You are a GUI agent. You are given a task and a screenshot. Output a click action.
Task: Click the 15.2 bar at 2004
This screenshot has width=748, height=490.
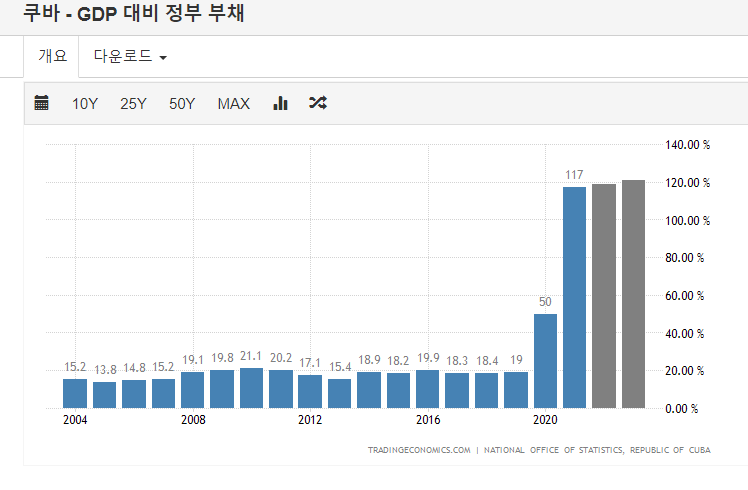75,394
